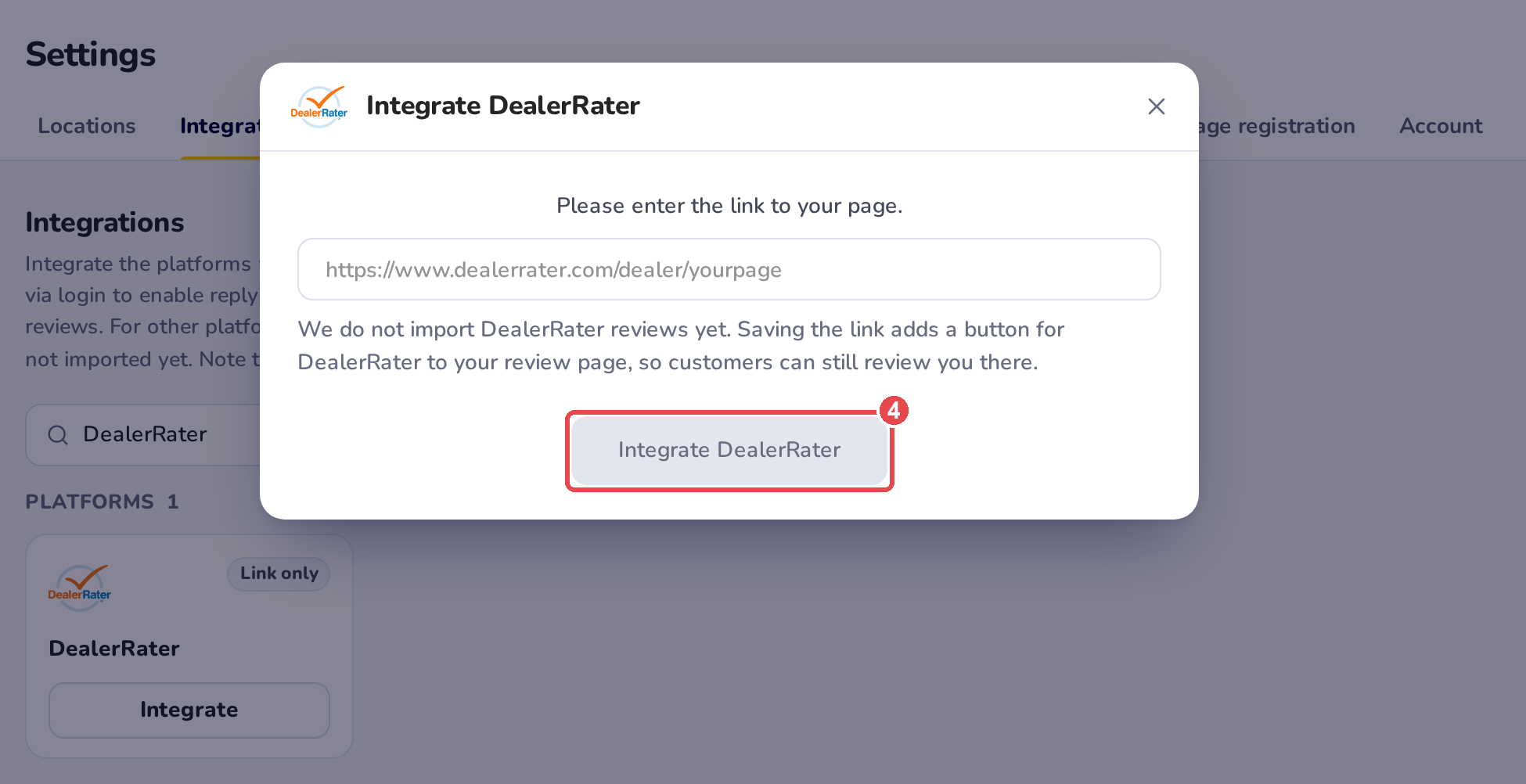Viewport: 1526px width, 784px height.
Task: Close the Integrate DealerRater dialog
Action: click(1156, 106)
